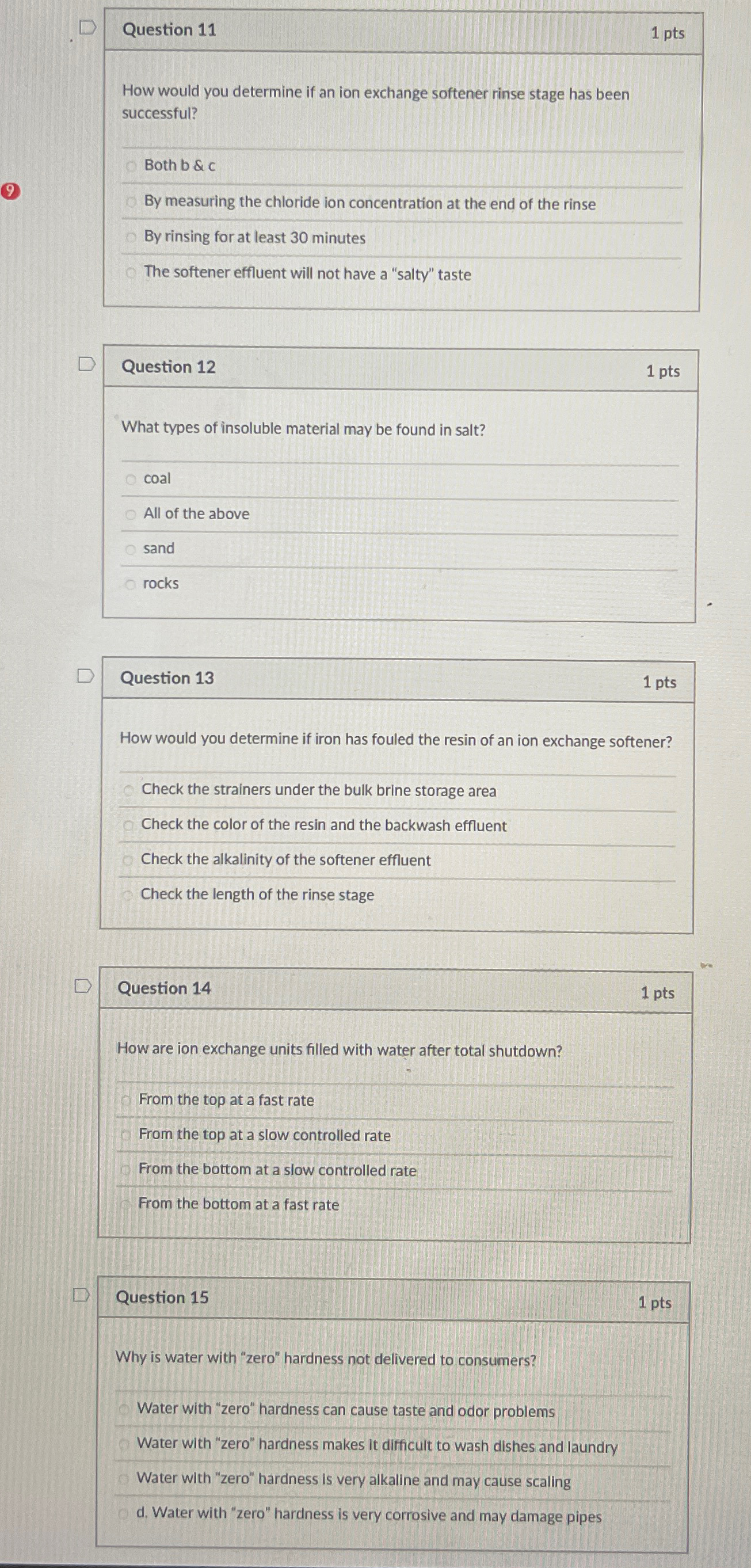Flag Question 15 for review

coord(83,1296)
